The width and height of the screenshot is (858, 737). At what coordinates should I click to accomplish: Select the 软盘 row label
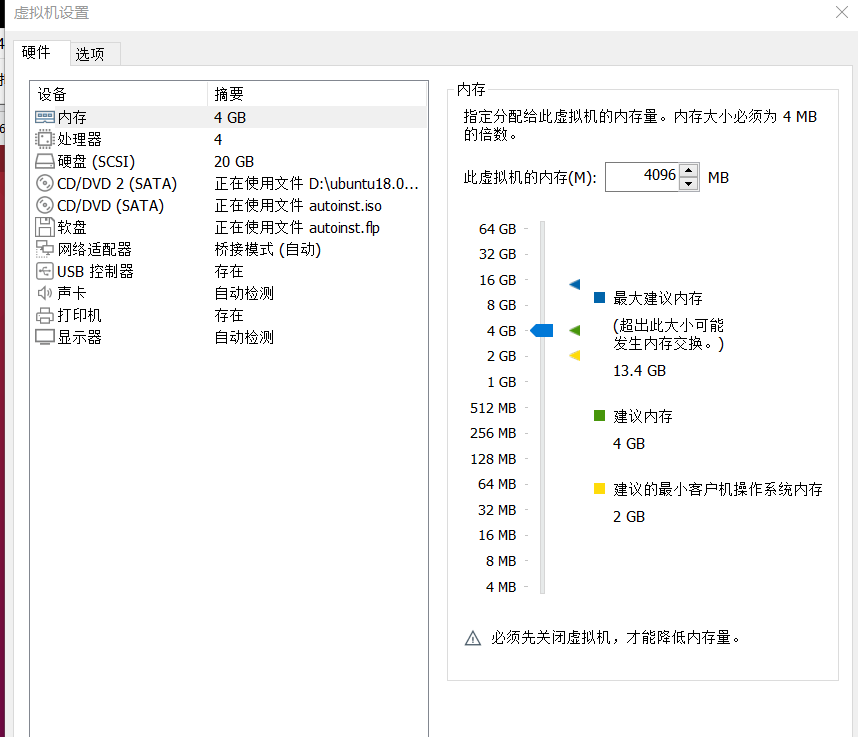click(x=72, y=228)
